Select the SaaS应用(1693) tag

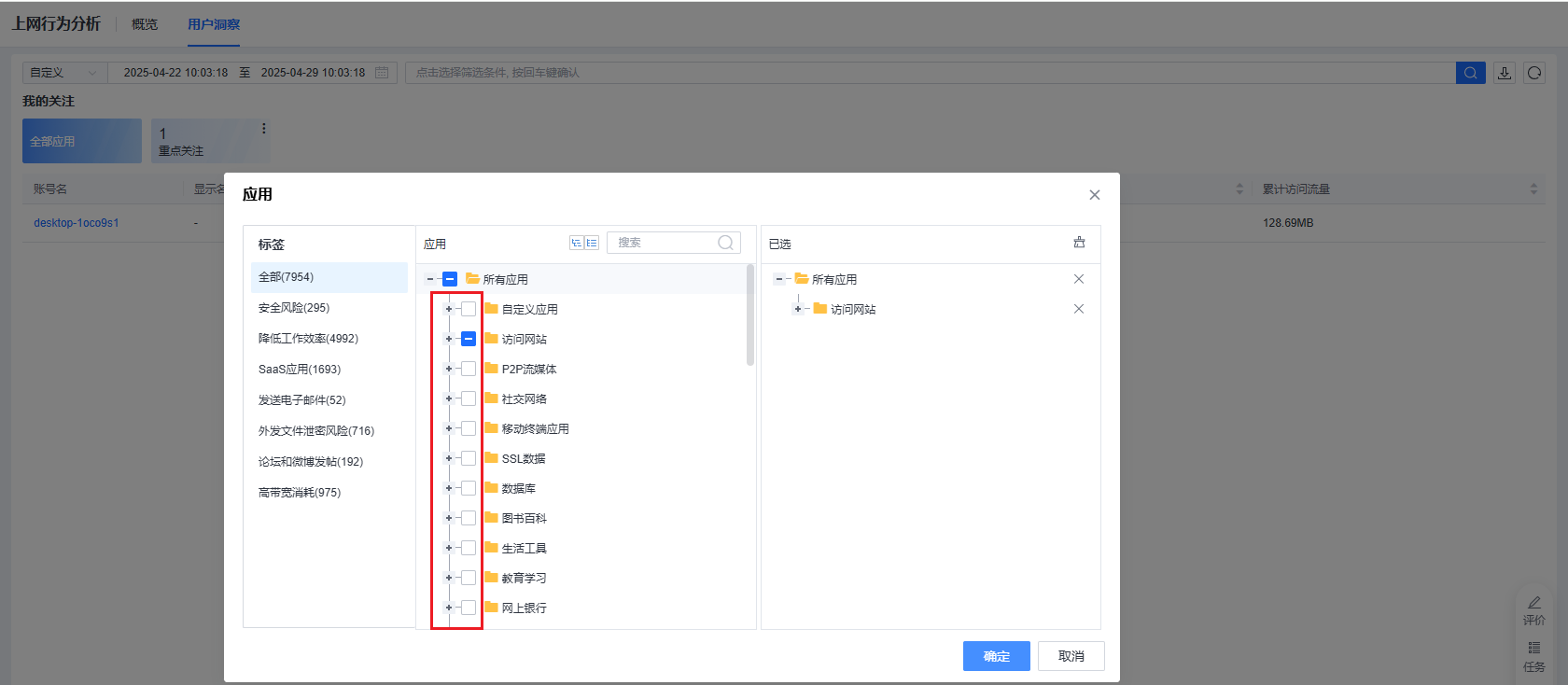[300, 370]
